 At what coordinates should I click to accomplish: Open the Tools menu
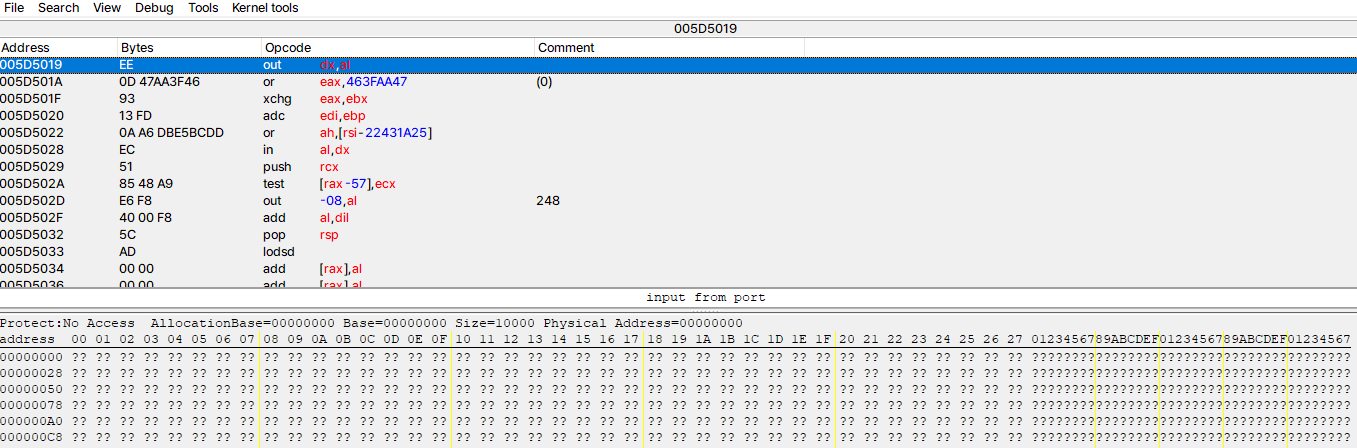click(203, 8)
